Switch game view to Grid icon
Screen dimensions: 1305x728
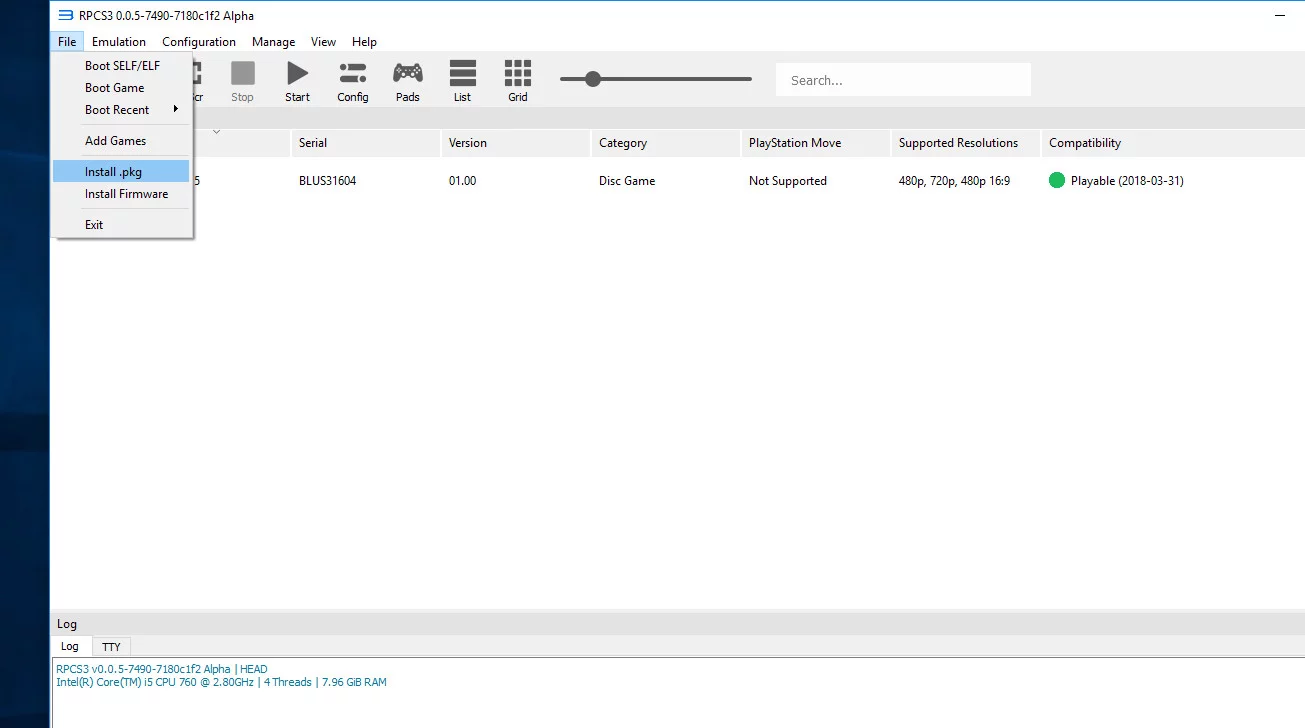tap(518, 73)
